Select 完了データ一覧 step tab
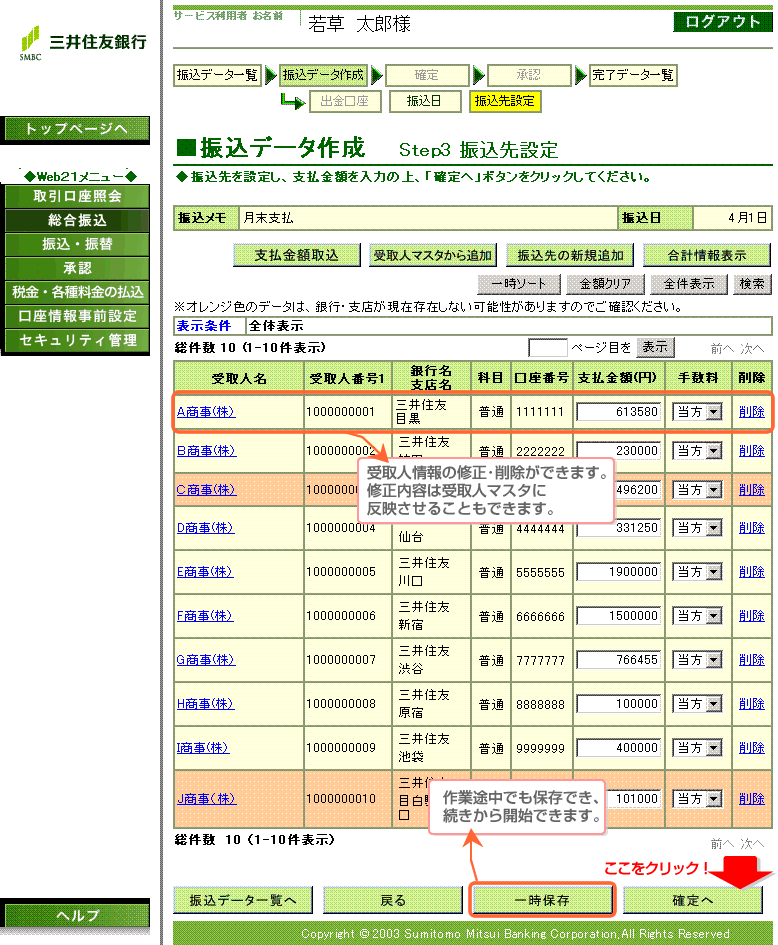Viewport: 778px width, 945px height. [632, 75]
